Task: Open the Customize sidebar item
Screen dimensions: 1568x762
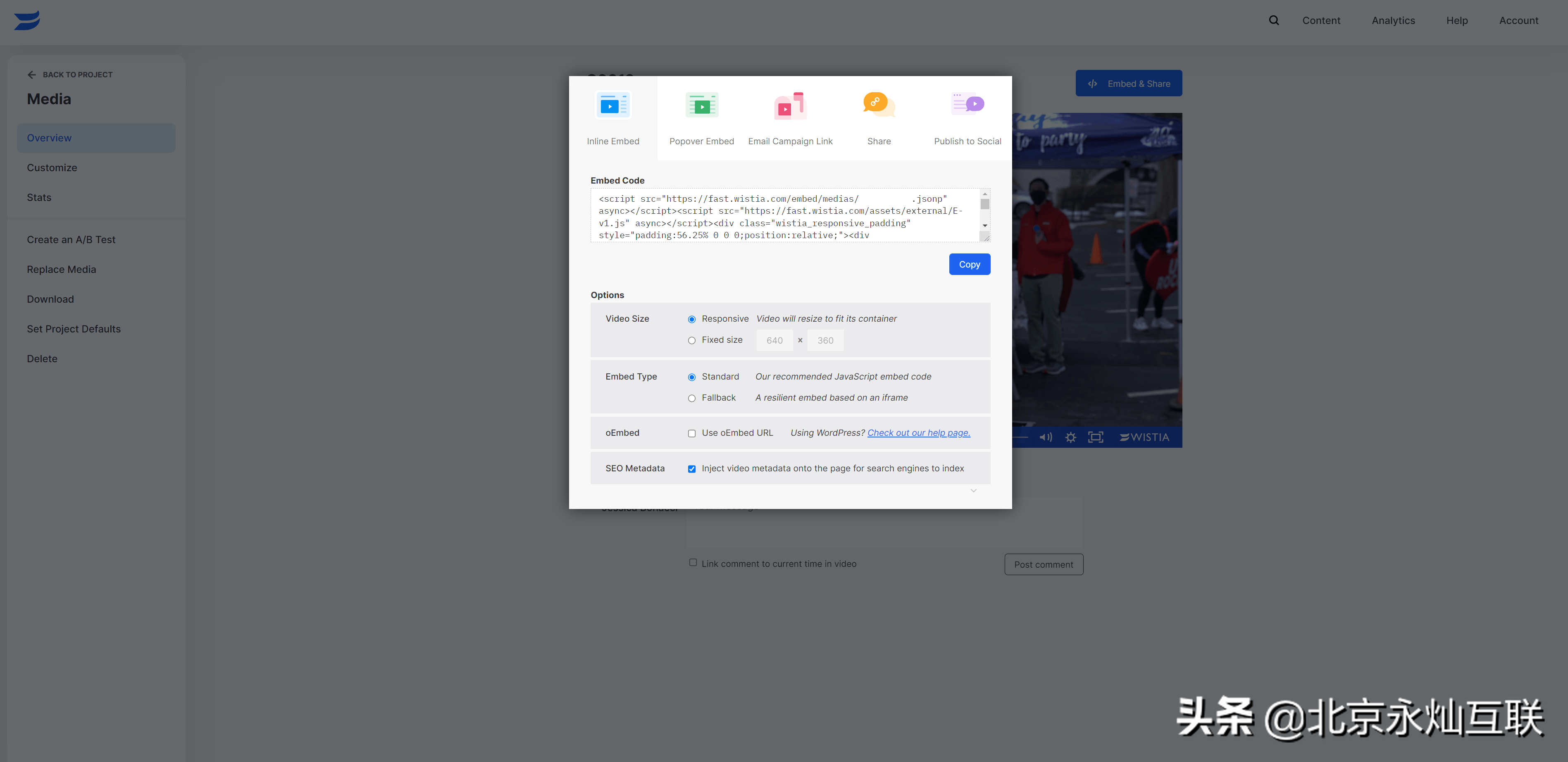Action: pos(52,167)
